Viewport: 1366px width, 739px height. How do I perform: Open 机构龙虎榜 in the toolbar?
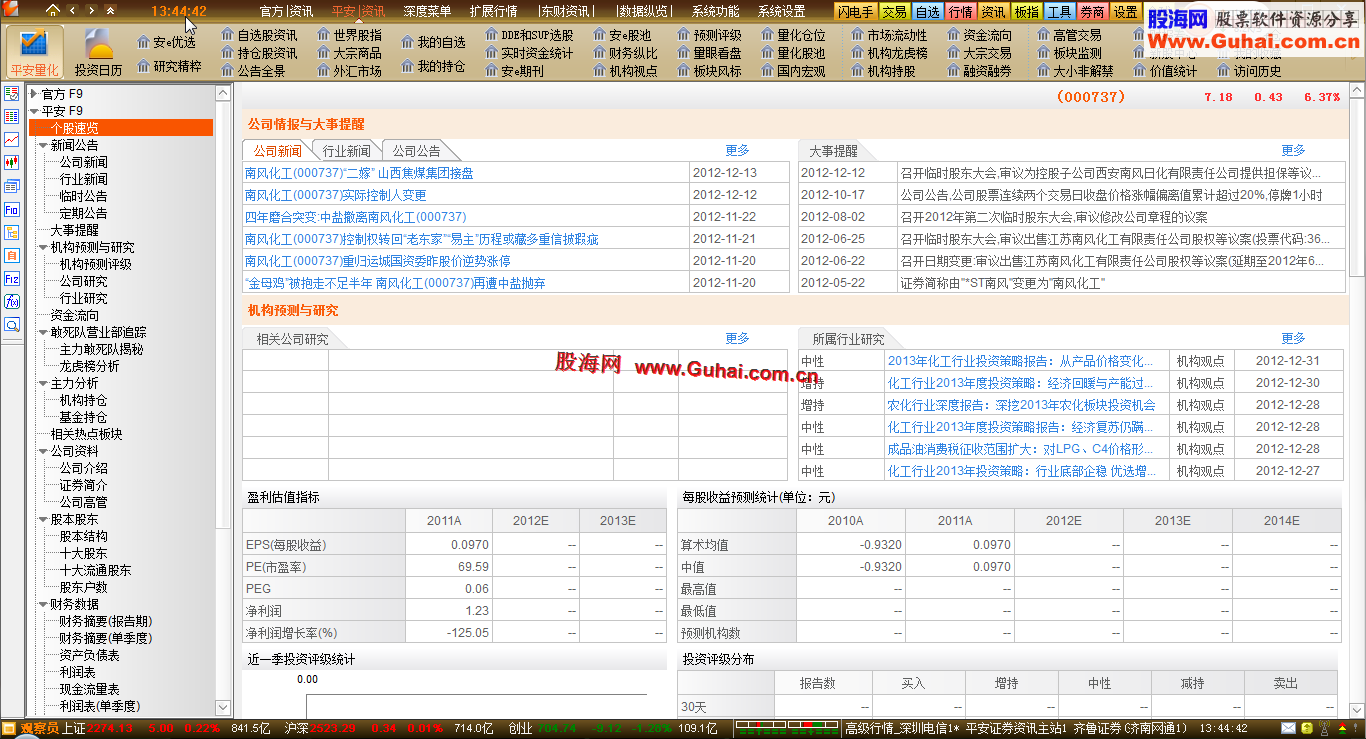(x=889, y=53)
